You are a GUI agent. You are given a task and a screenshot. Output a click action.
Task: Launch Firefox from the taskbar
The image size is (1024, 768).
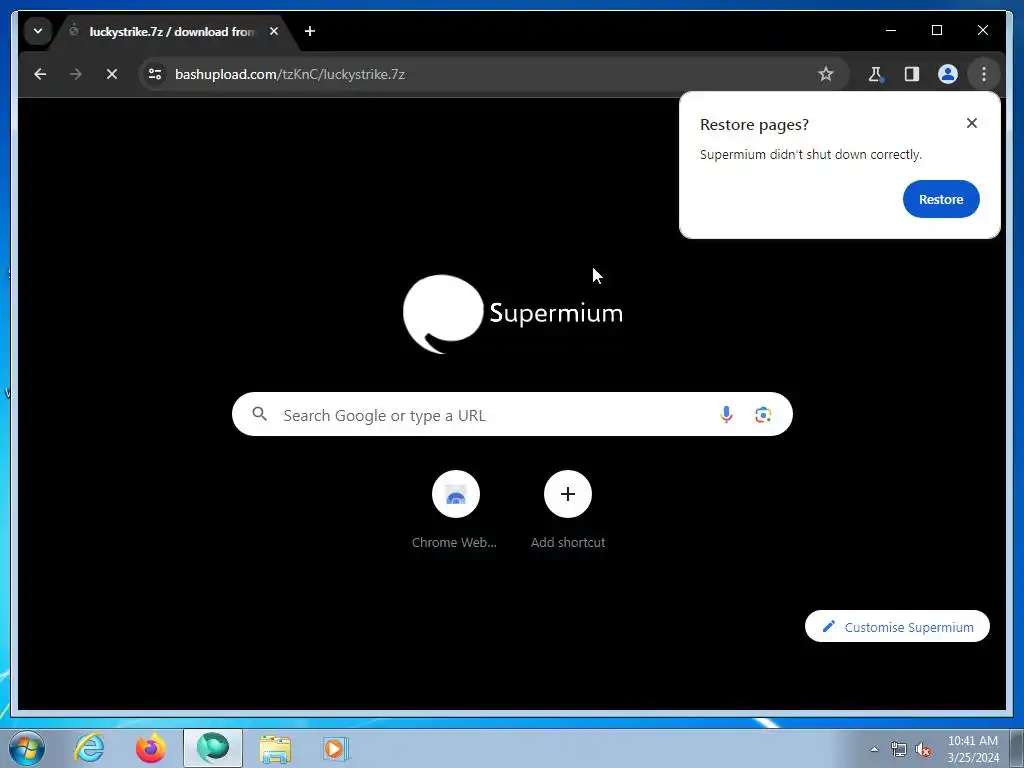coord(151,748)
